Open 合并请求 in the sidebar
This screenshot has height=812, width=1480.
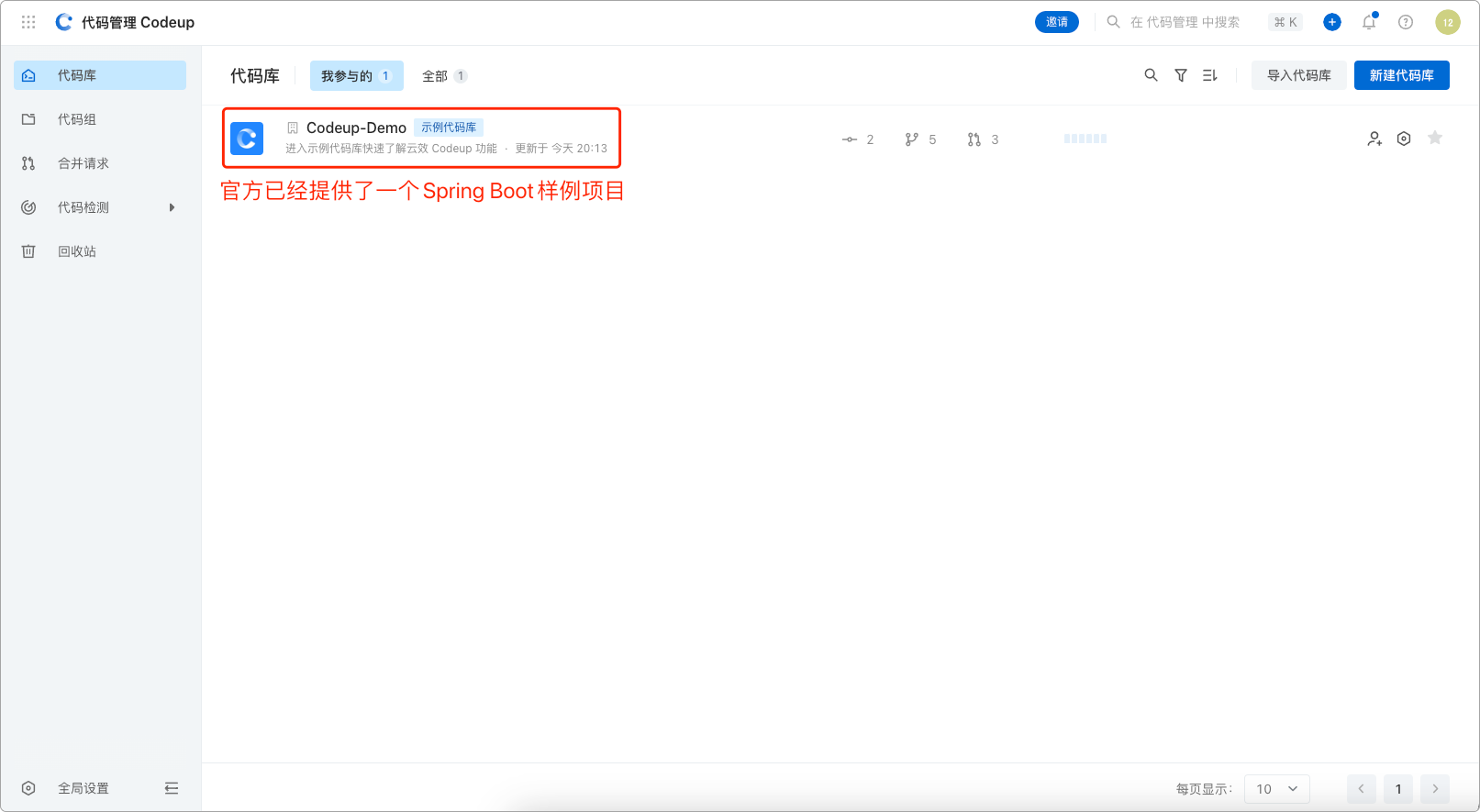(x=100, y=163)
